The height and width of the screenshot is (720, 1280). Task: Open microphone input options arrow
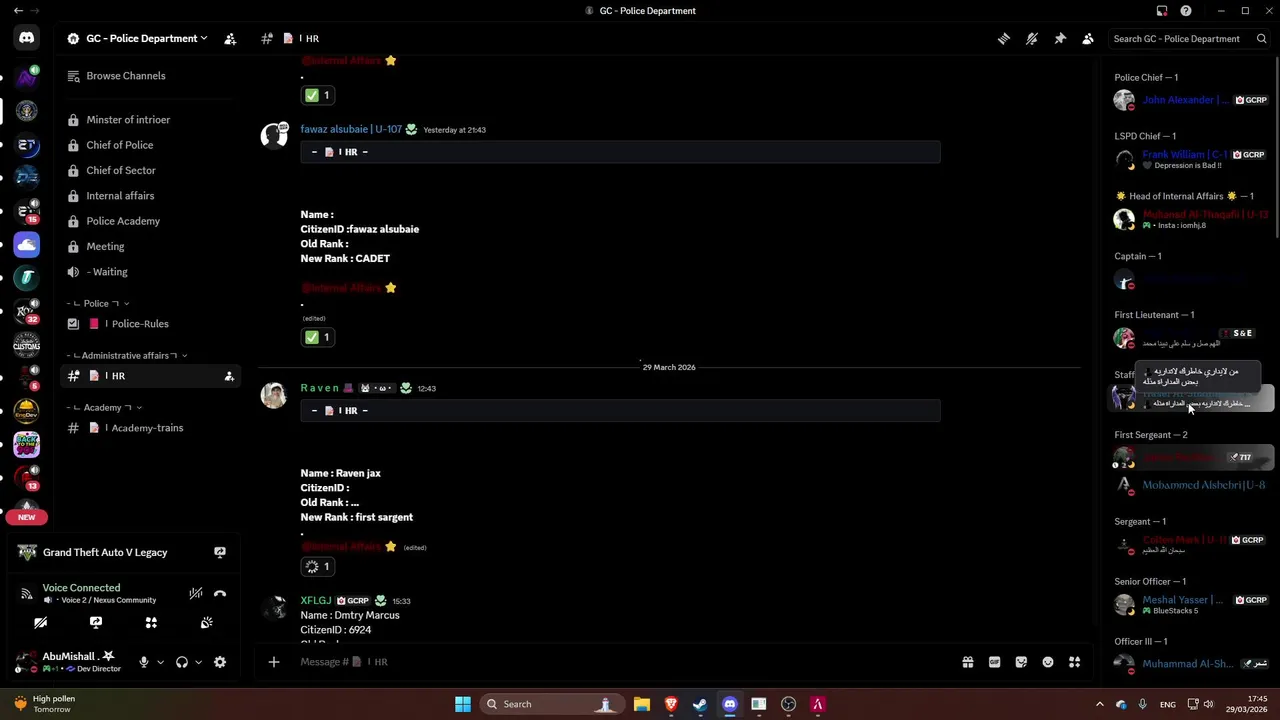pos(160,662)
